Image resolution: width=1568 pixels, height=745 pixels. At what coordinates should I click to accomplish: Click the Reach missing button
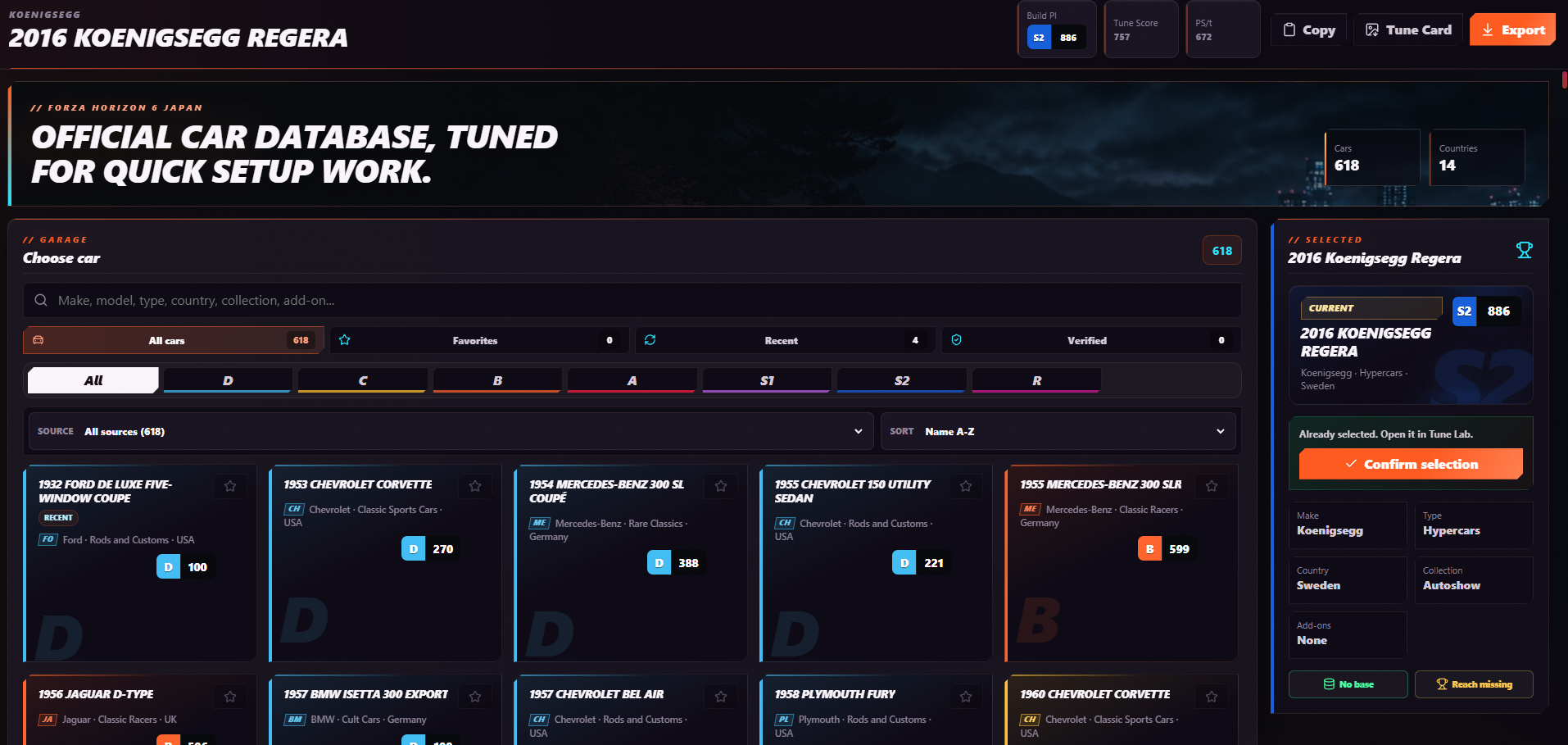[1474, 684]
